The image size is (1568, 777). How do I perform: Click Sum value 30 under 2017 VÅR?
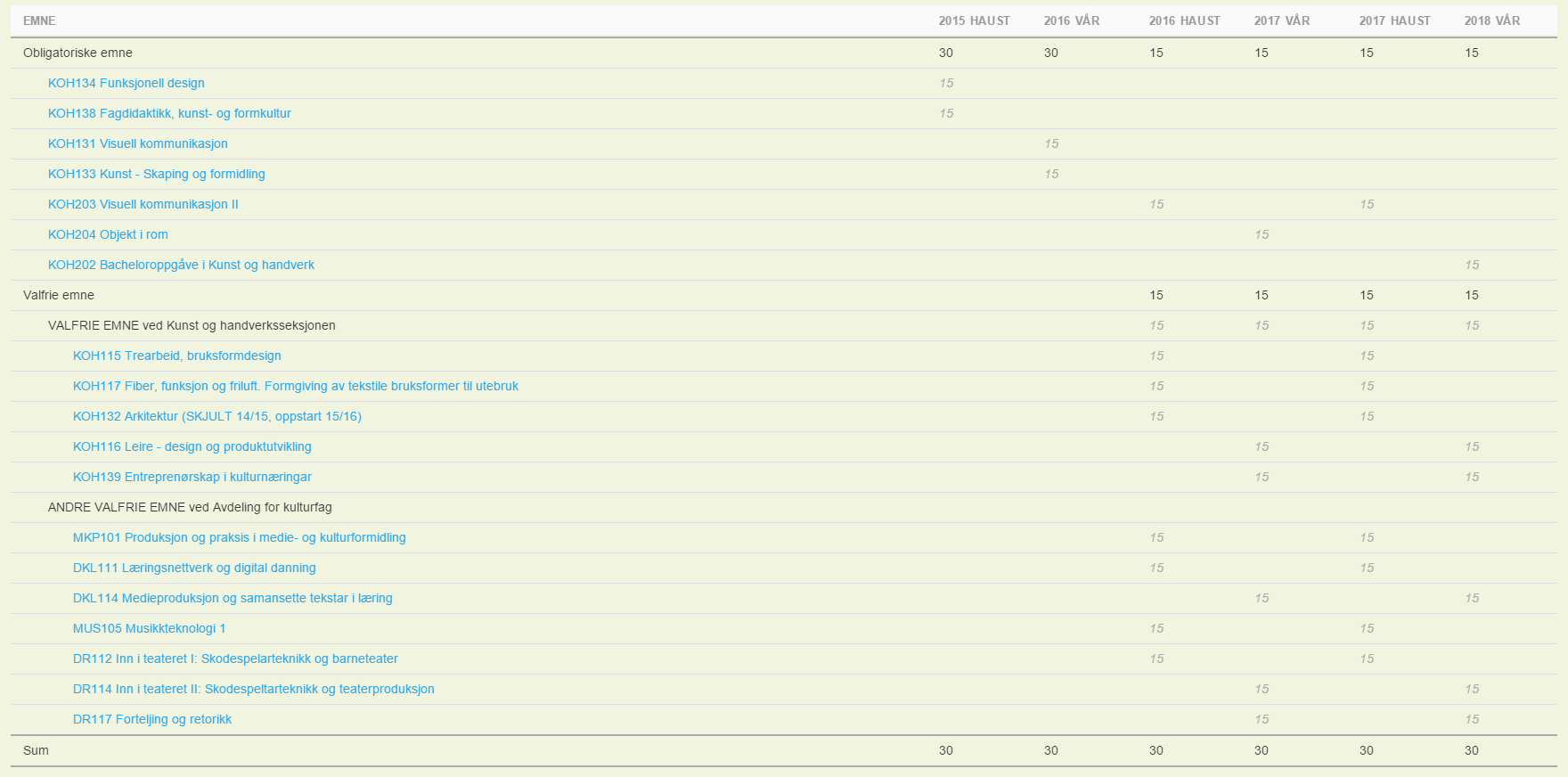[x=1262, y=750]
